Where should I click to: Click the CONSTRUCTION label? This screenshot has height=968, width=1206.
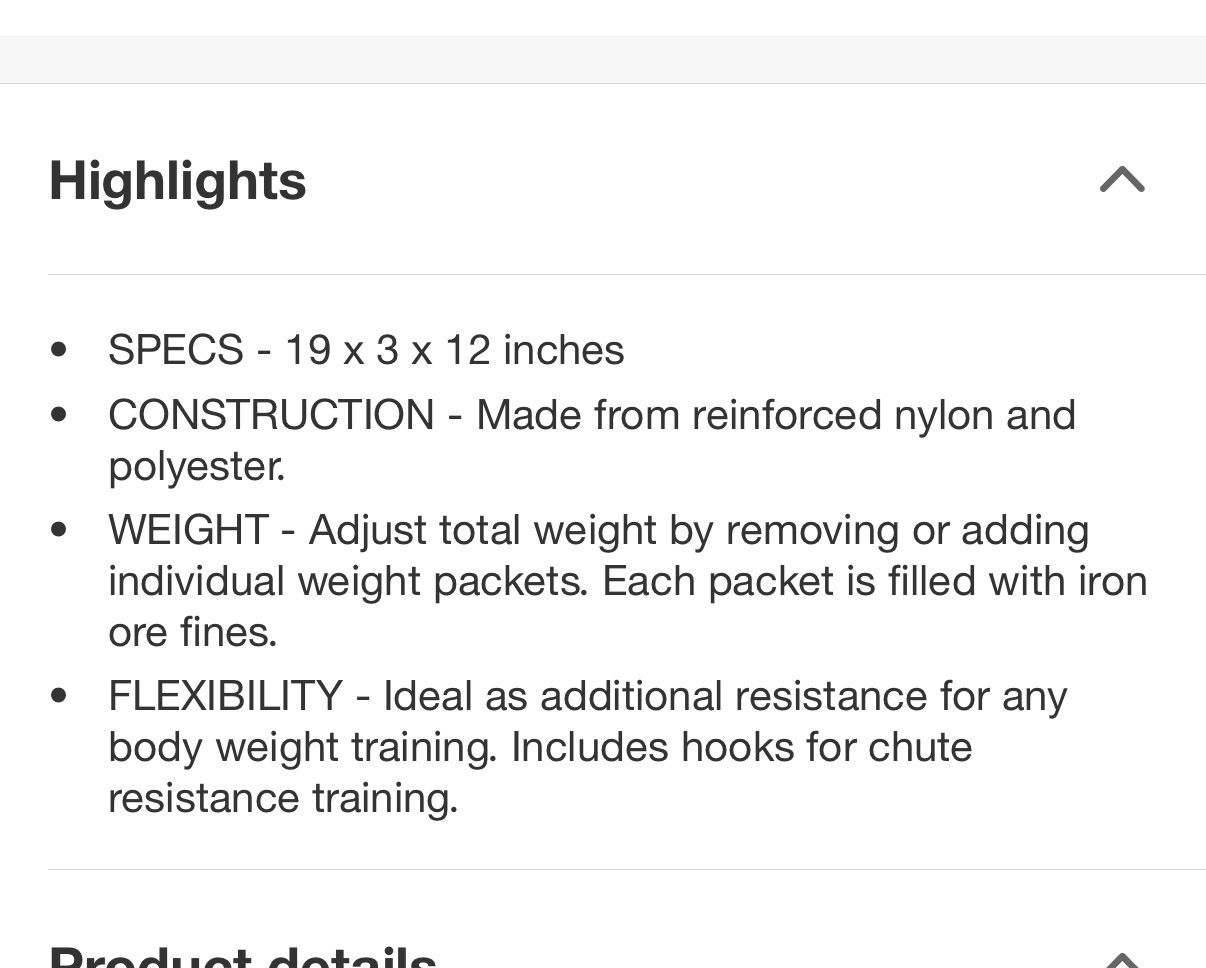pos(271,415)
